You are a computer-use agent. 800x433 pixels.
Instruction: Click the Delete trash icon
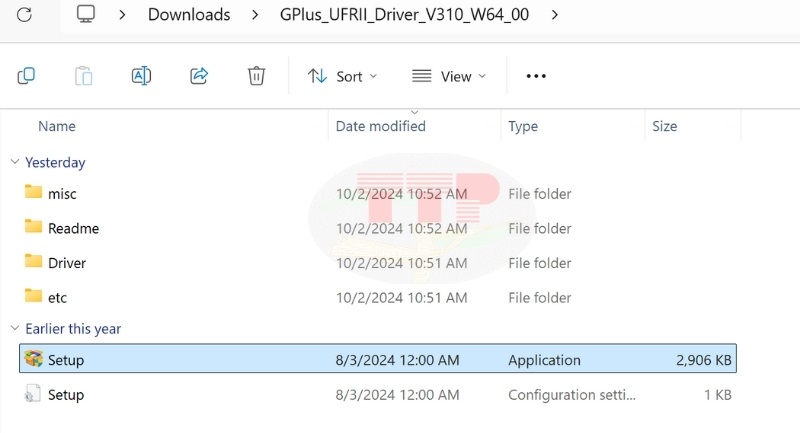(x=256, y=76)
